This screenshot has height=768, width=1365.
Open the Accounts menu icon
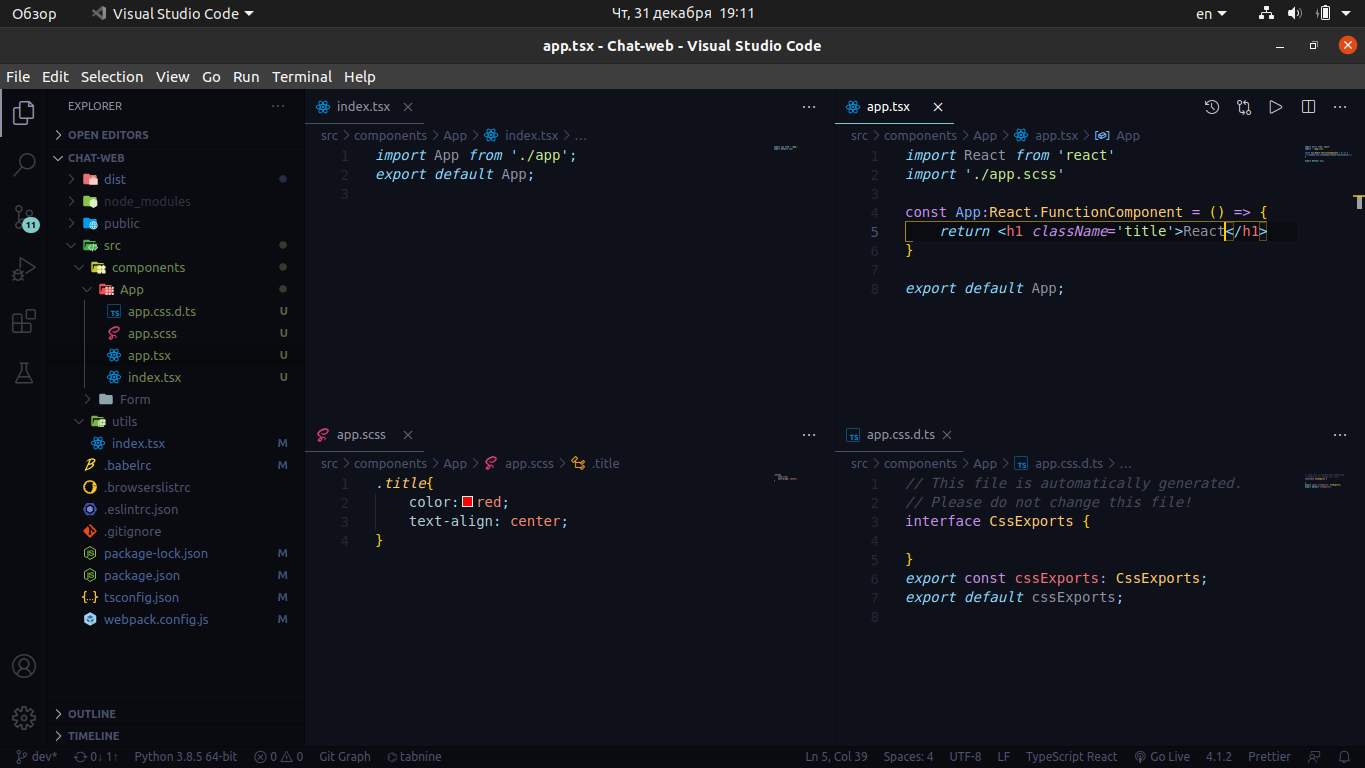point(23,666)
